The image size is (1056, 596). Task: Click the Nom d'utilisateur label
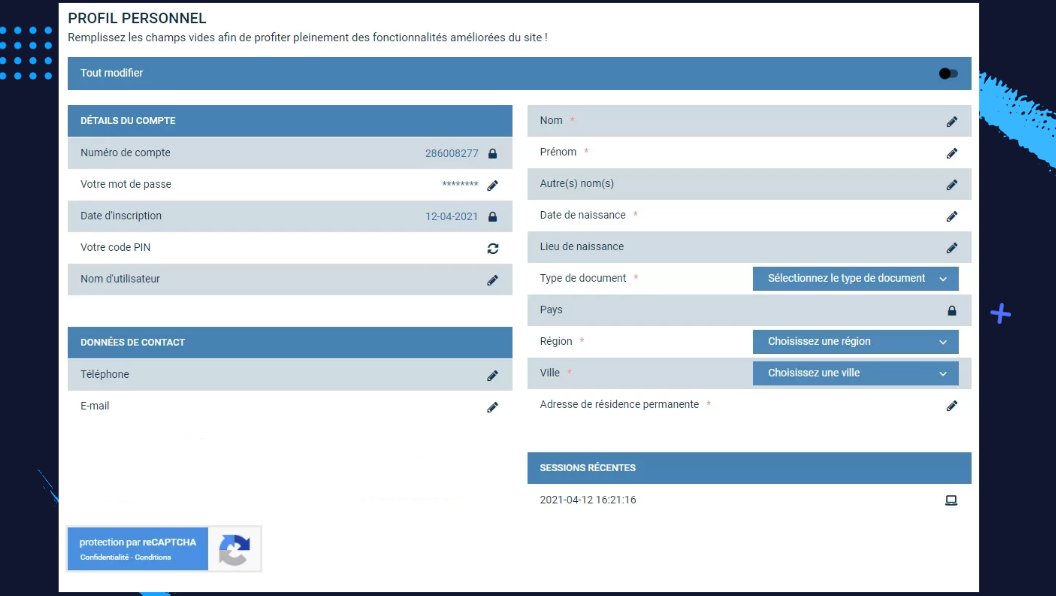pos(120,279)
